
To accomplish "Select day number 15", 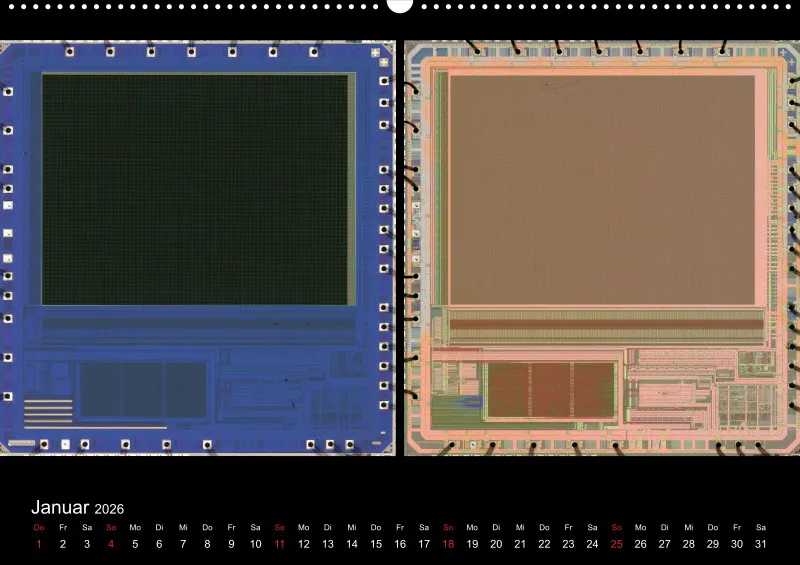I will click(376, 544).
